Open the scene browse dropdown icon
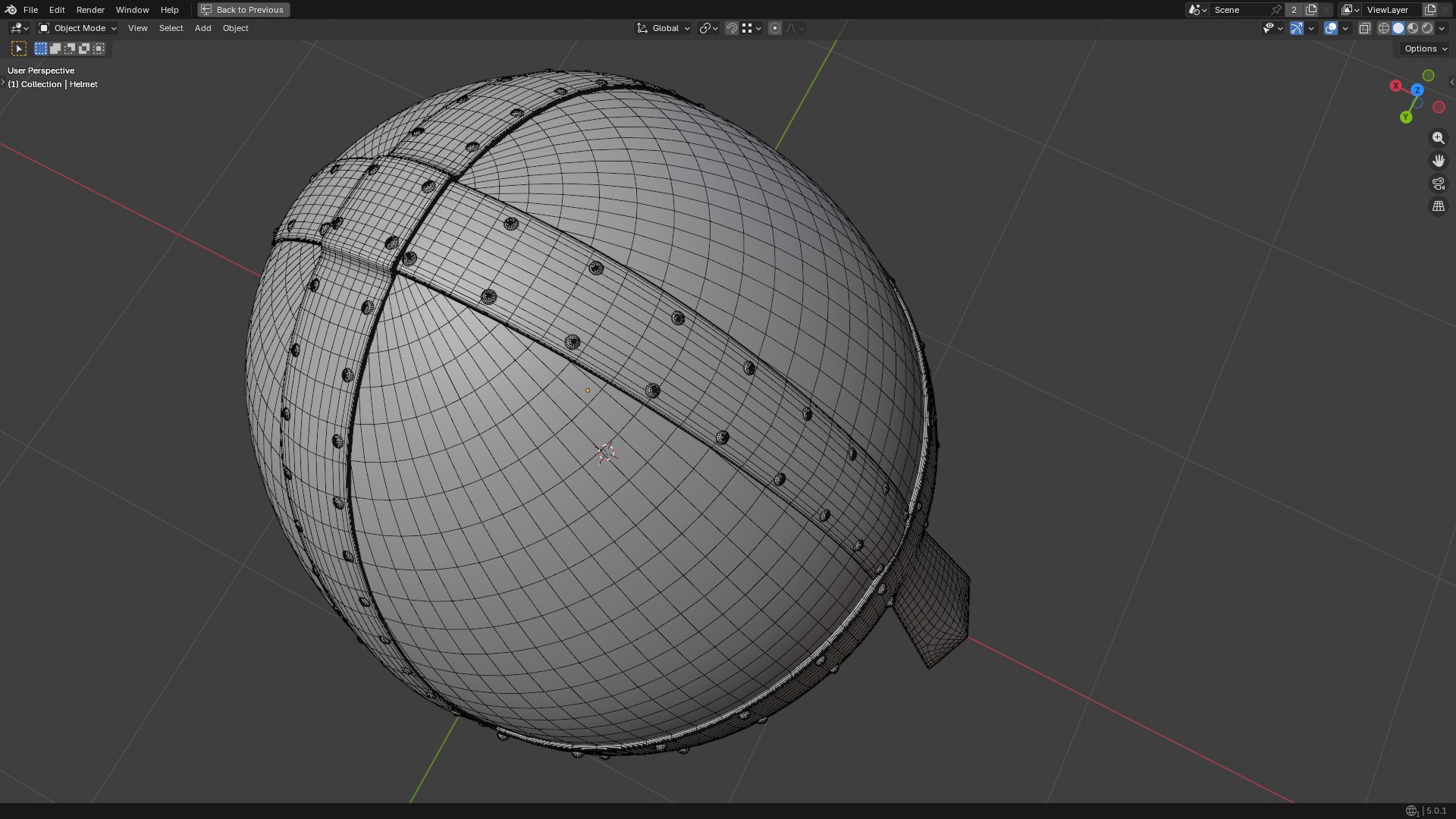The image size is (1456, 819). click(1197, 10)
